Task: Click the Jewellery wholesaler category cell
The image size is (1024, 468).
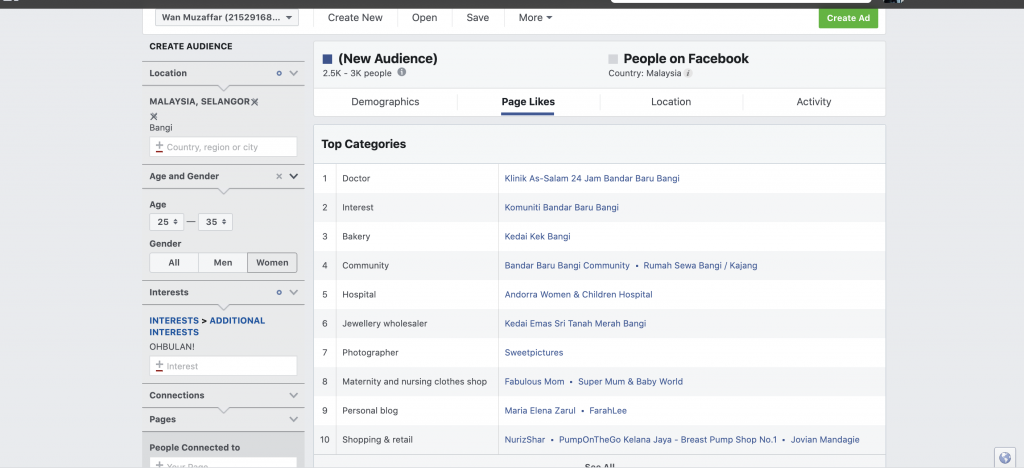Action: (417, 324)
